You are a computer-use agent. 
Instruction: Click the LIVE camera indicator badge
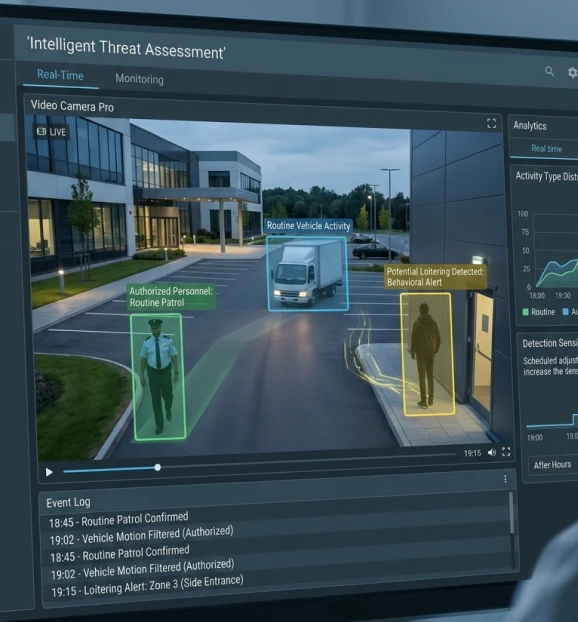[51, 132]
